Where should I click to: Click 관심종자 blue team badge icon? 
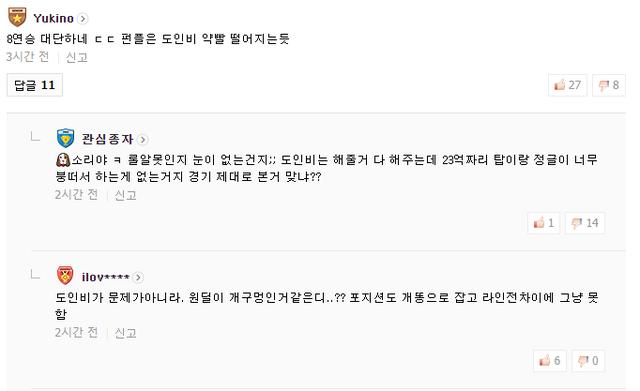[x=65, y=138]
